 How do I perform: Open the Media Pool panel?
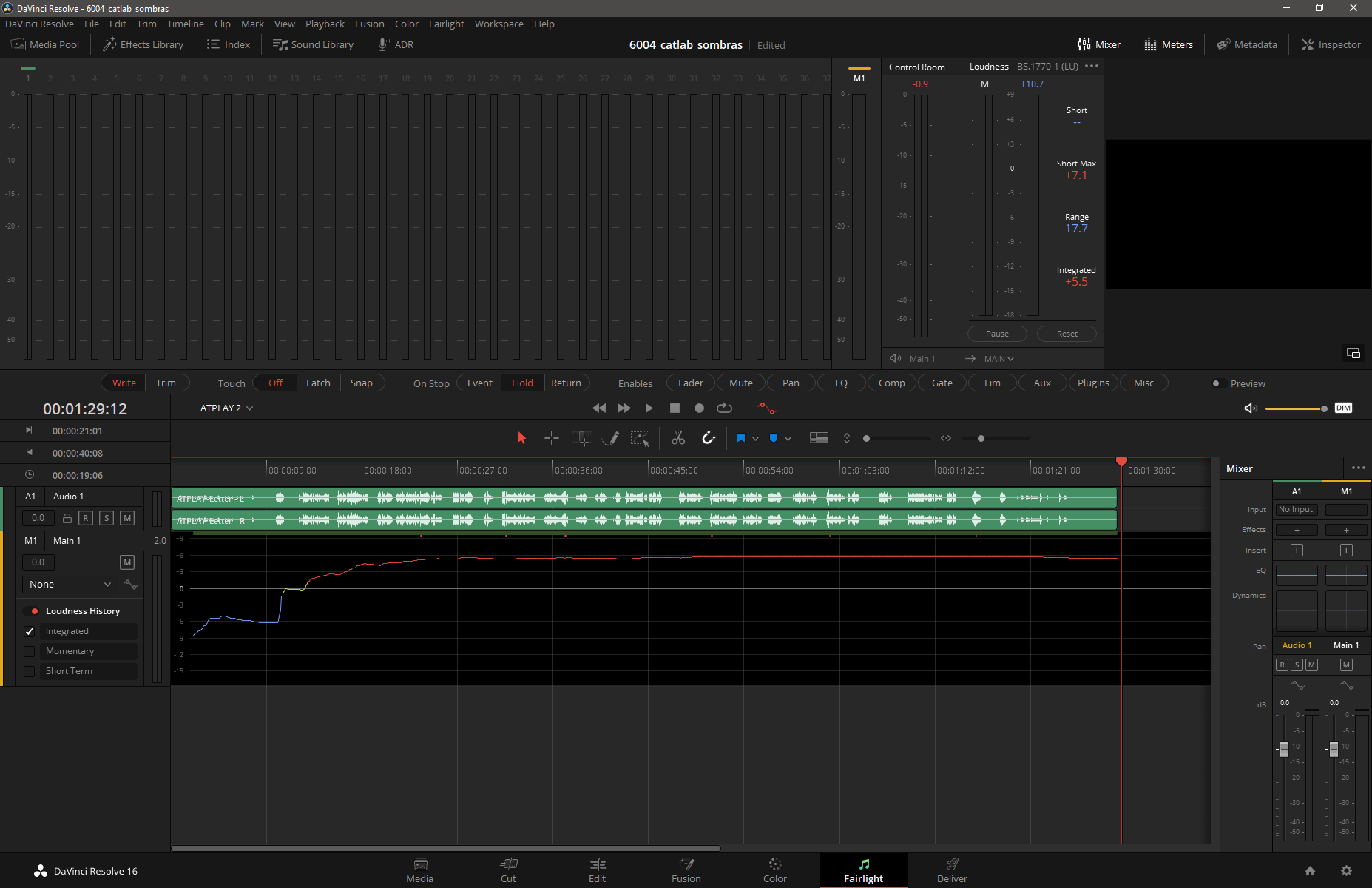click(45, 44)
